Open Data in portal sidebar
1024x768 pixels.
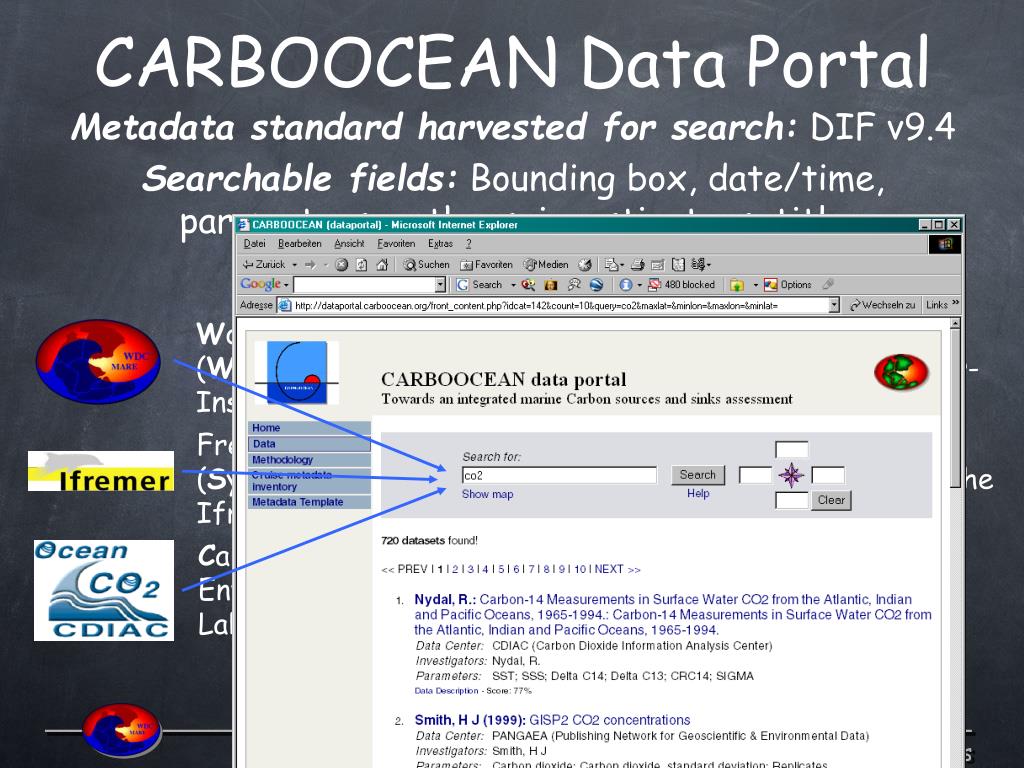[x=310, y=444]
